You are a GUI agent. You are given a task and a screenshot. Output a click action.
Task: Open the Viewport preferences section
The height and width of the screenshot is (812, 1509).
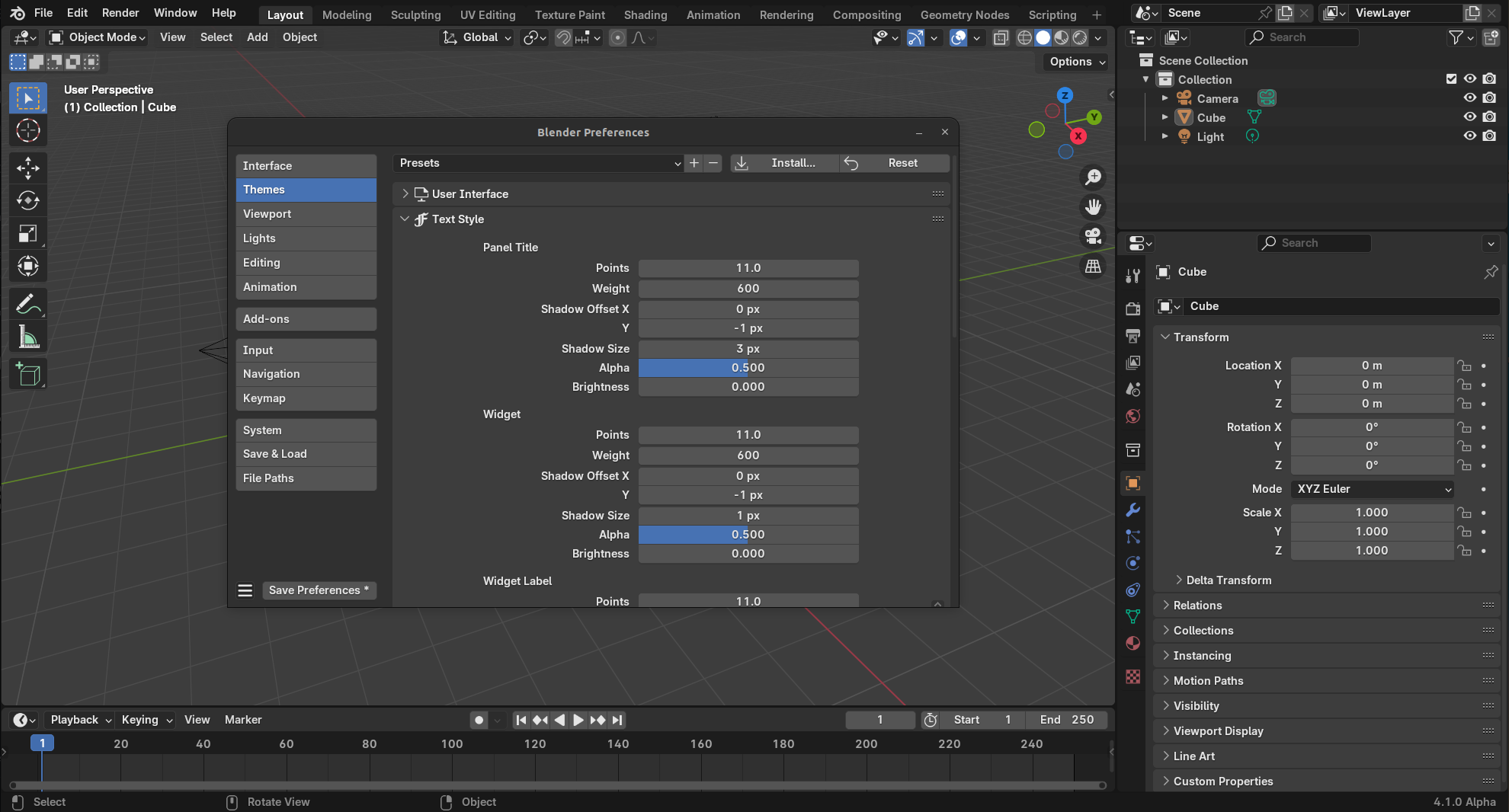(306, 214)
